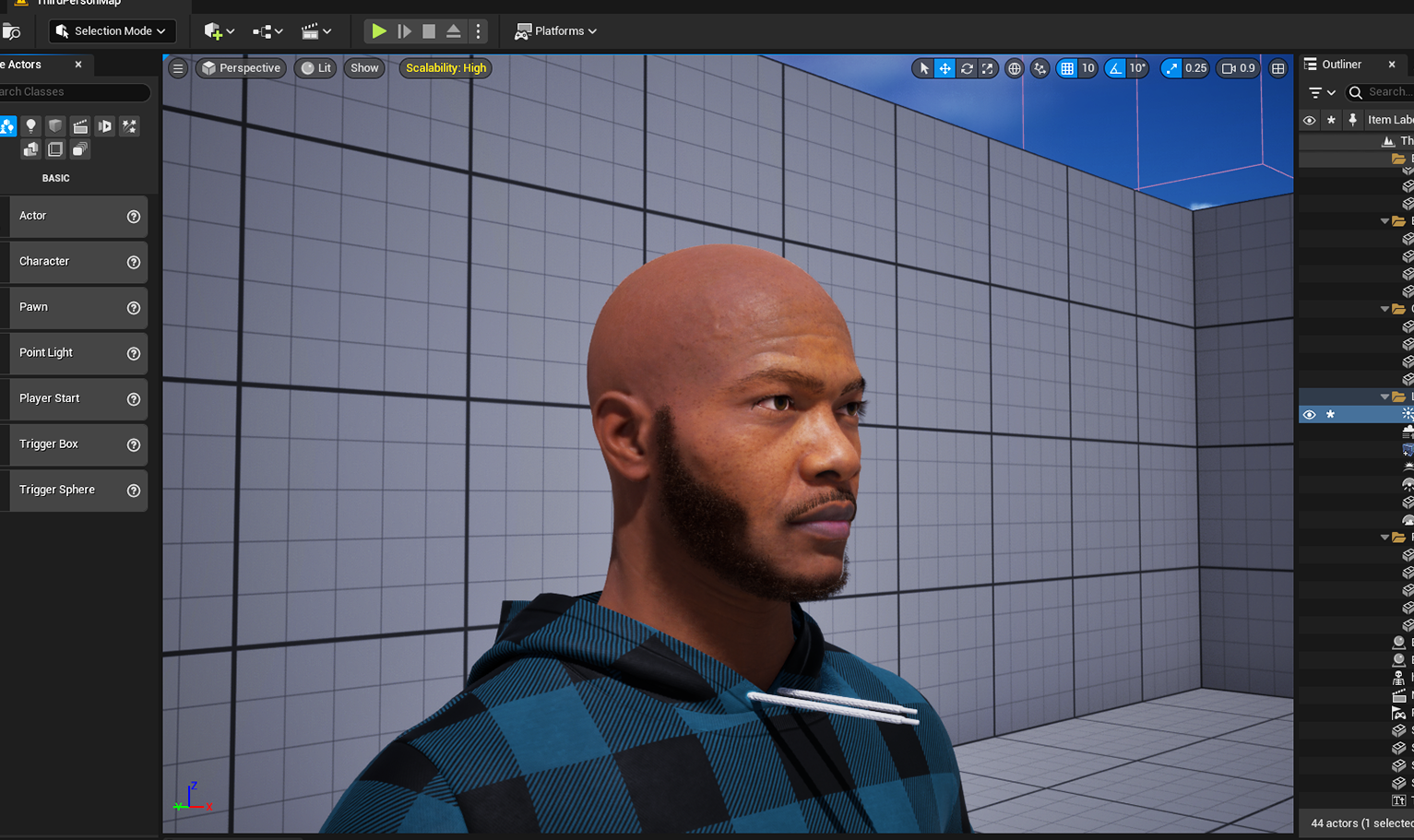Toggle grid snapping icon
The width and height of the screenshot is (1414, 840).
(1067, 68)
